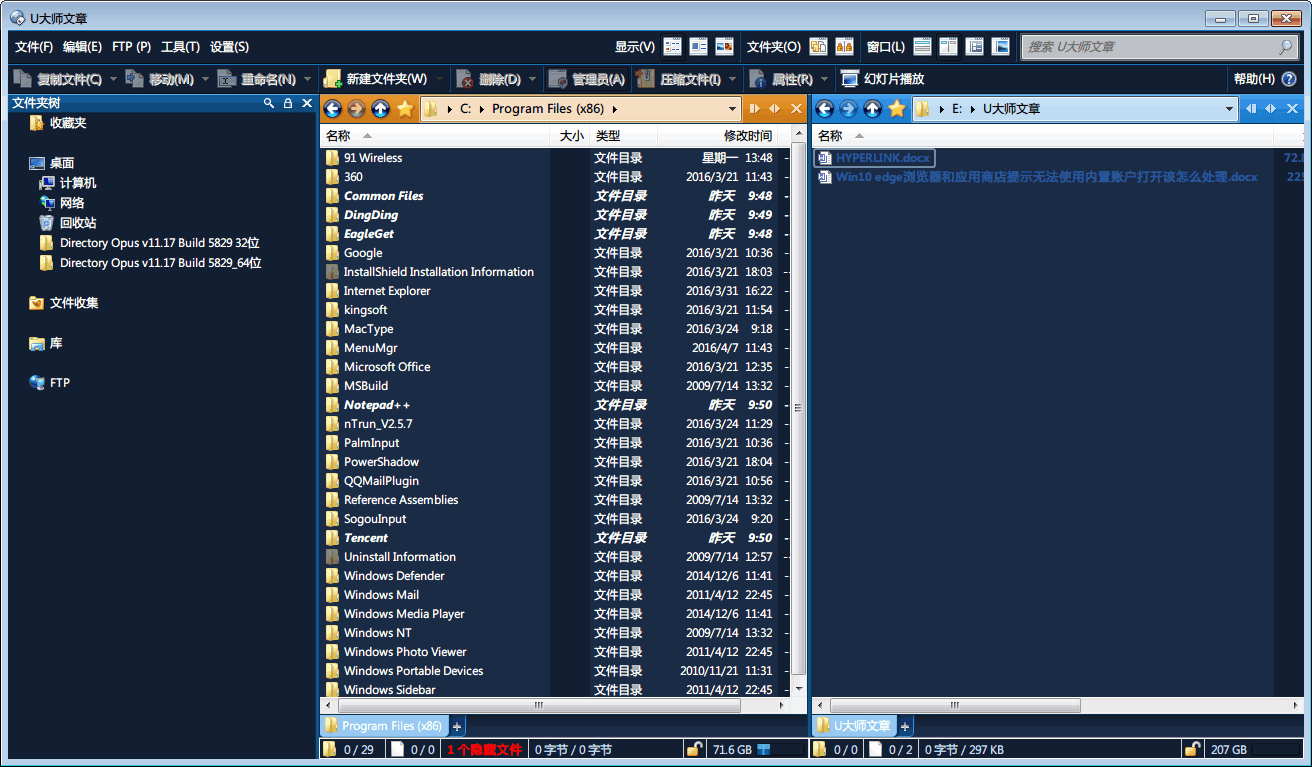Open favorites star in right pane
Image resolution: width=1312 pixels, height=767 pixels.
click(x=896, y=108)
